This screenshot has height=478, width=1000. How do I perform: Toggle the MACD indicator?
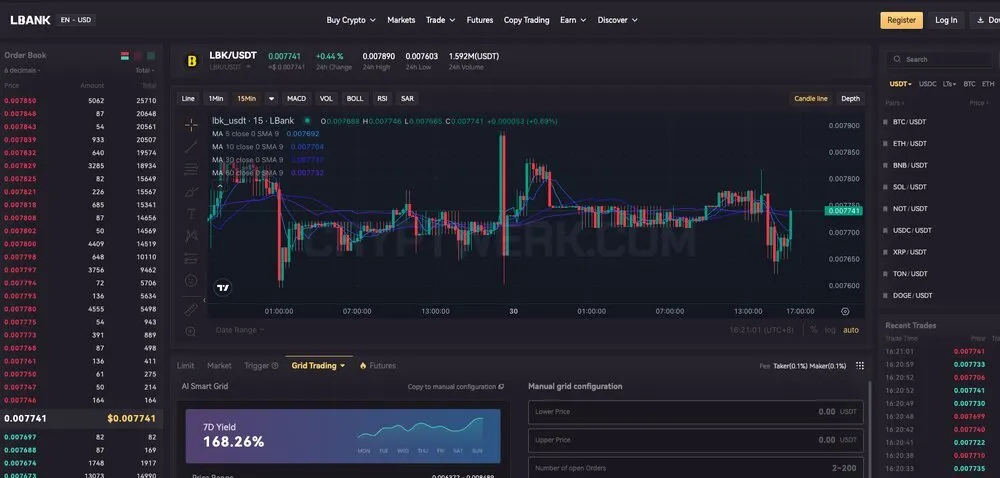(297, 99)
